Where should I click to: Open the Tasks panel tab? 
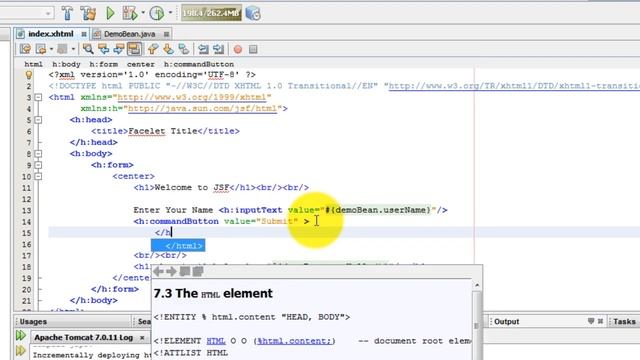(x=624, y=322)
